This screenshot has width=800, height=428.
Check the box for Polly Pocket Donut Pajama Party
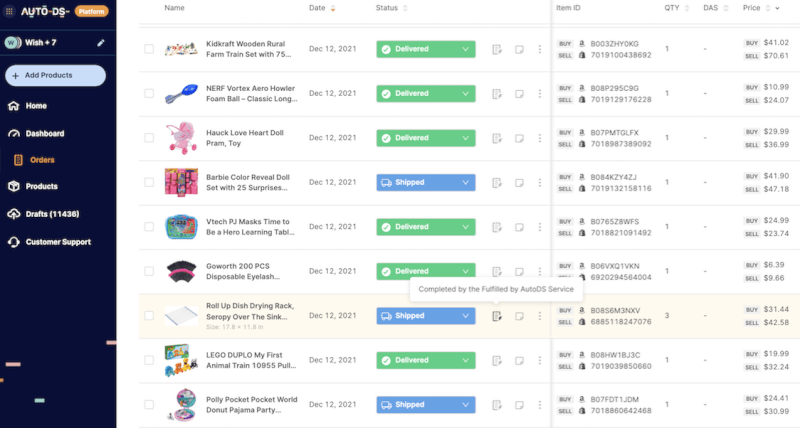(149, 405)
